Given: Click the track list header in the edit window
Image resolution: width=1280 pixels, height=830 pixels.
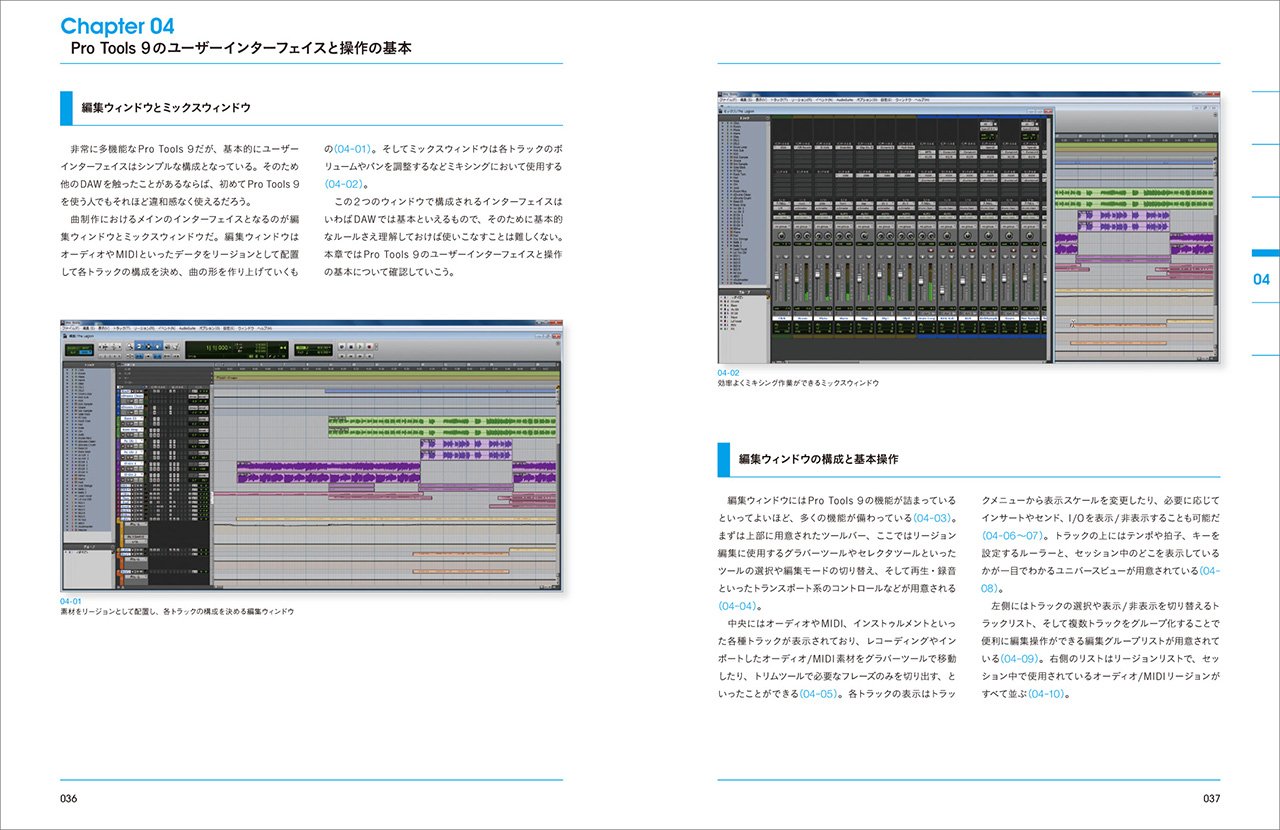Looking at the screenshot, I should [x=89, y=365].
